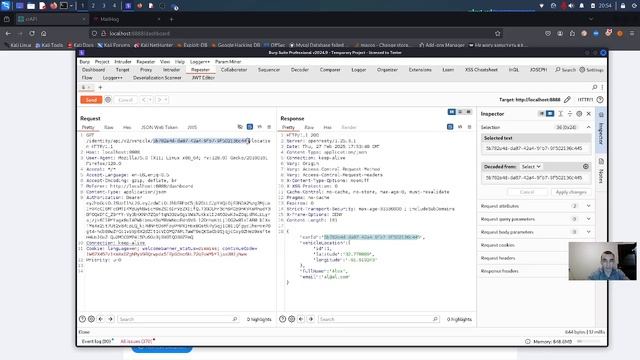Image resolution: width=640 pixels, height=360 pixels.
Task: Jump to previous request search match
Action: click(101, 319)
